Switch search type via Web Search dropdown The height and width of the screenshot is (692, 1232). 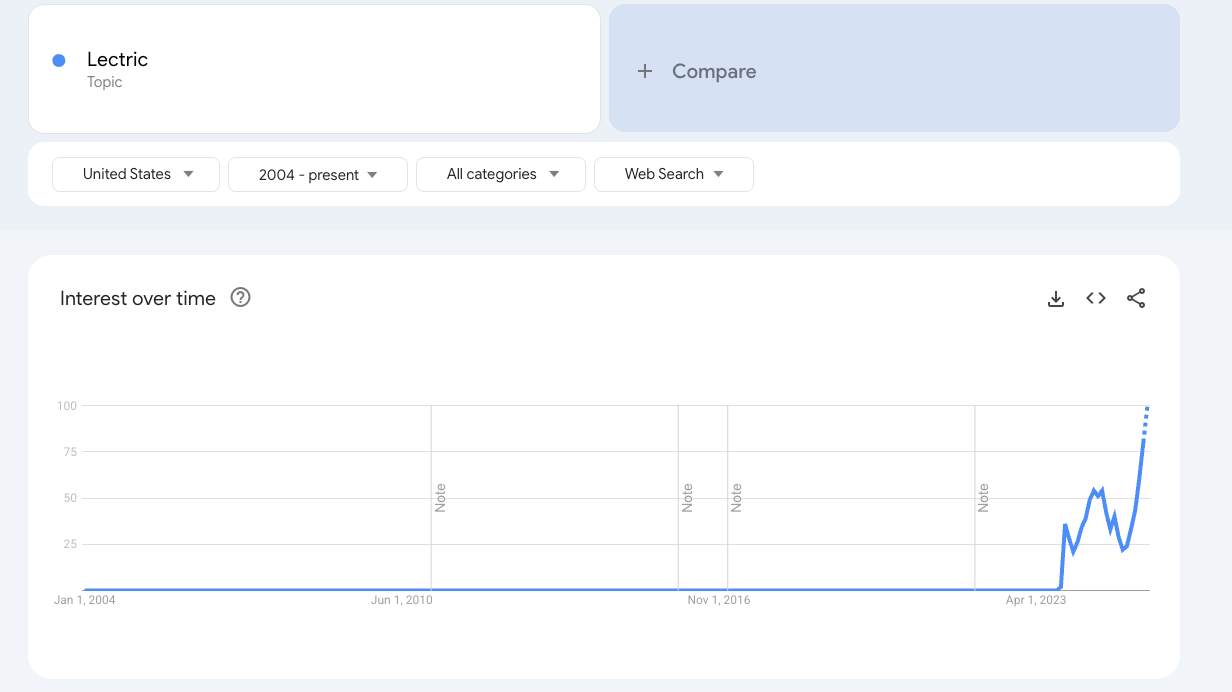673,174
